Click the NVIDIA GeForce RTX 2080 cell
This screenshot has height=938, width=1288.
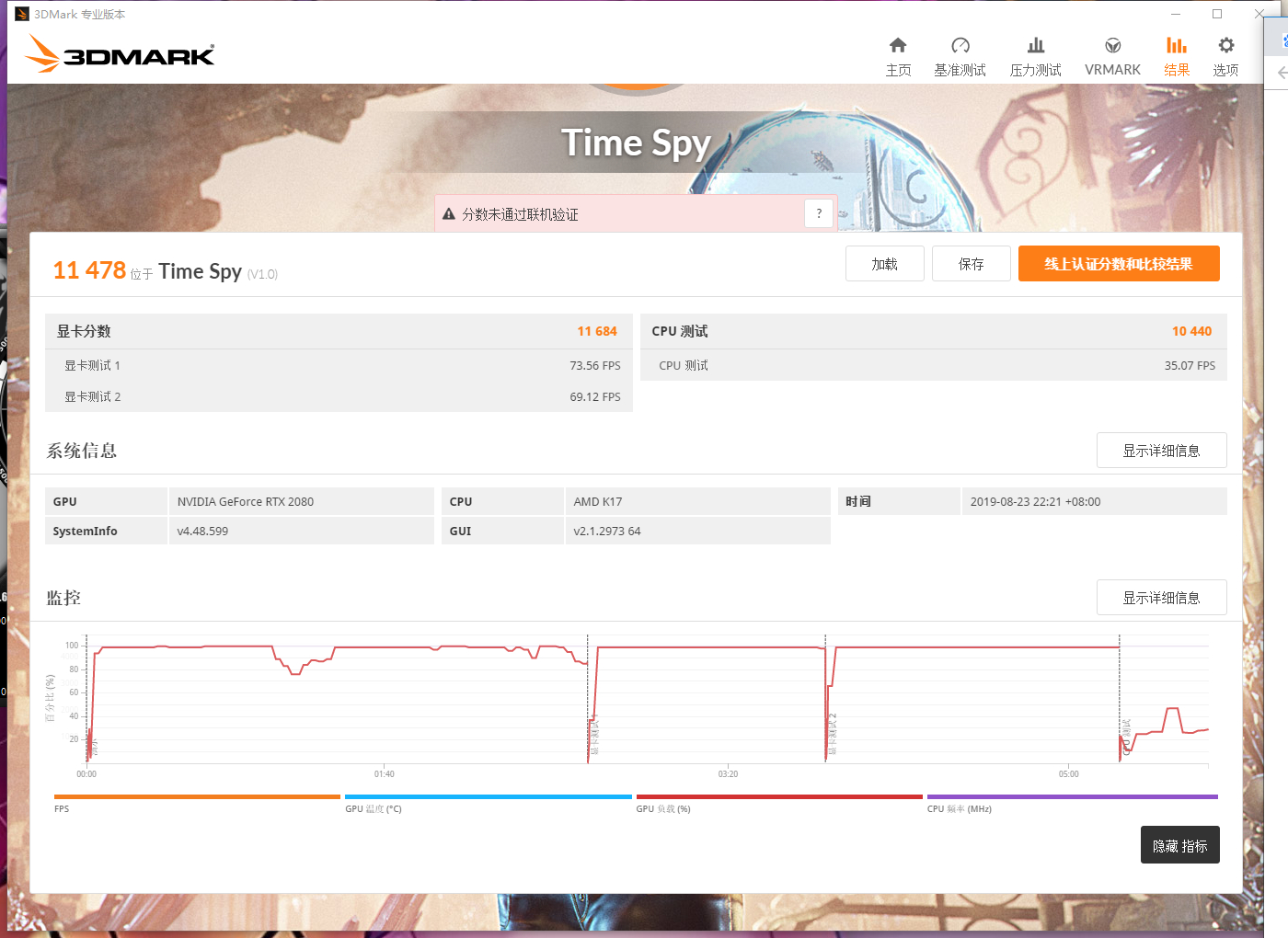click(x=301, y=501)
